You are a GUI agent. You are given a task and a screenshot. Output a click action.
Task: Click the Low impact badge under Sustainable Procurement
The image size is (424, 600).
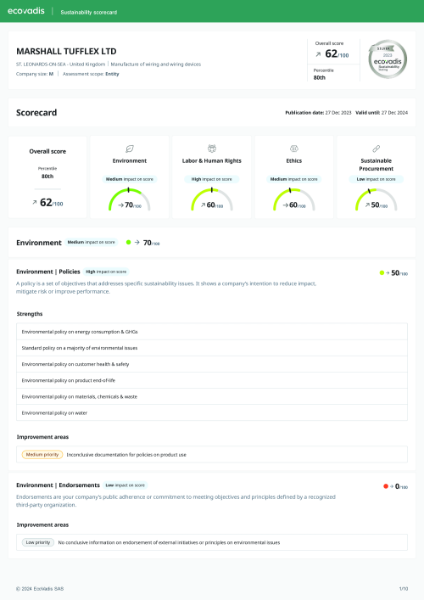(376, 179)
